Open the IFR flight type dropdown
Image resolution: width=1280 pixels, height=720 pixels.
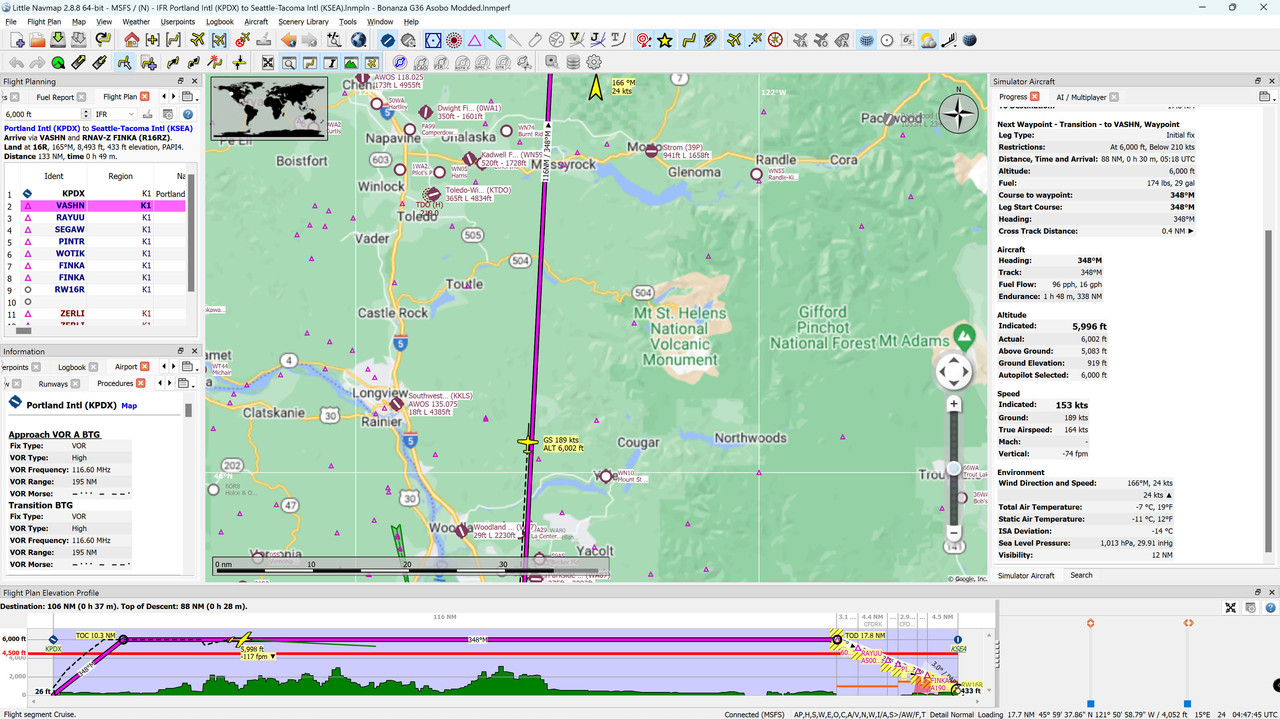tap(114, 114)
